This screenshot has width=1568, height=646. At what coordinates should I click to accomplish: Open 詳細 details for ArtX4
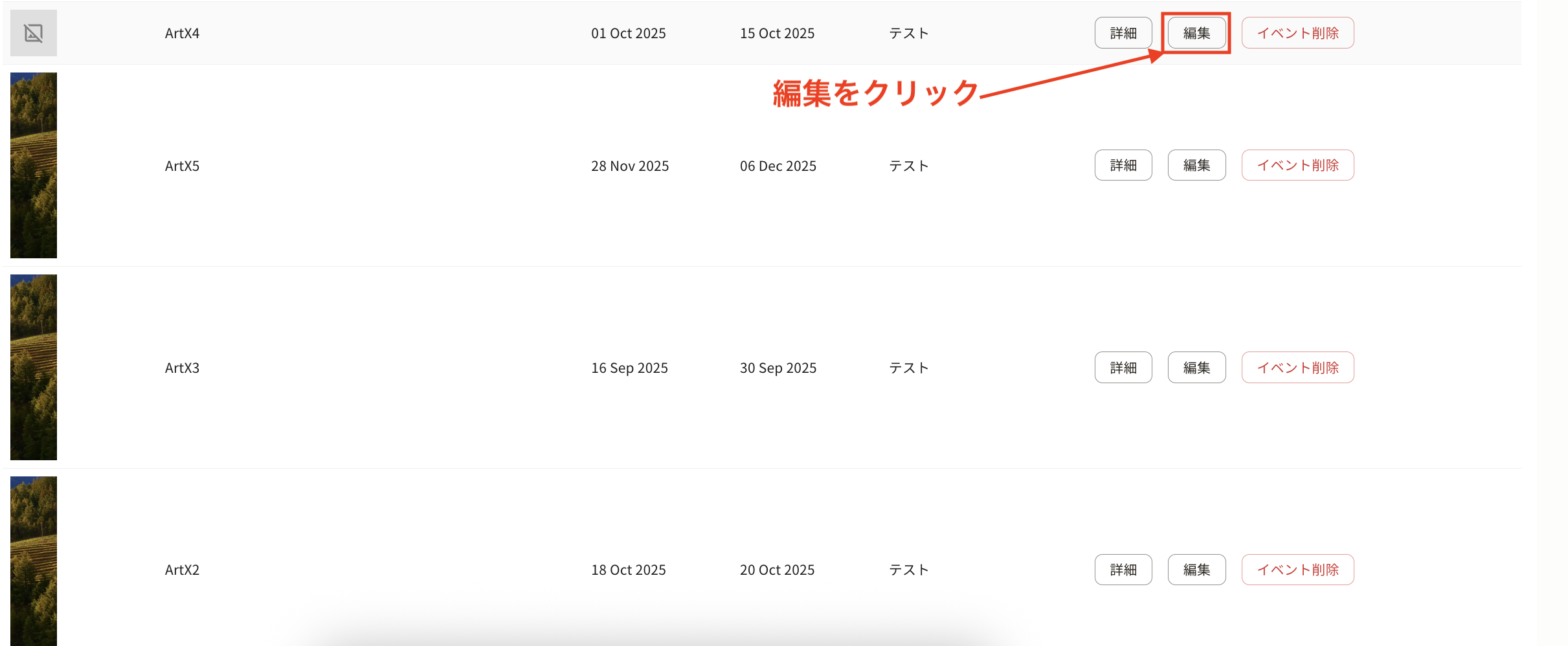(x=1123, y=32)
